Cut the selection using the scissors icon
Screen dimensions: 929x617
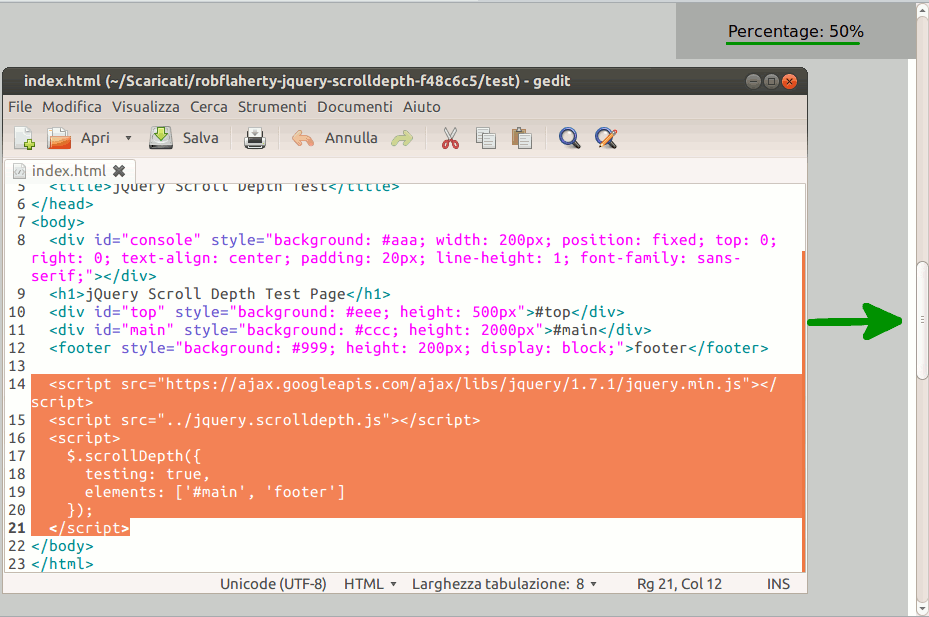tap(450, 138)
